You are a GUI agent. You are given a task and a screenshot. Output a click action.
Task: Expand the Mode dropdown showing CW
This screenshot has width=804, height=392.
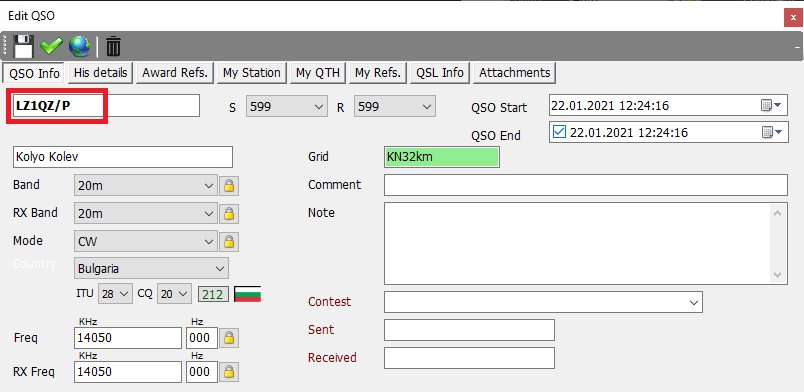(146, 241)
